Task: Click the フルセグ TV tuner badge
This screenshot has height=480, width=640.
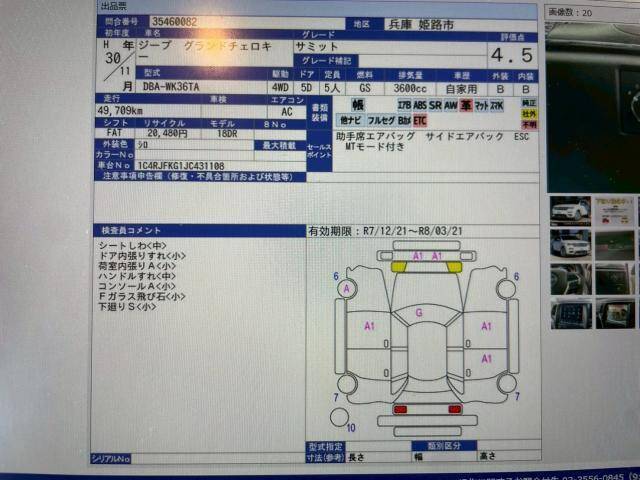Action: click(383, 119)
